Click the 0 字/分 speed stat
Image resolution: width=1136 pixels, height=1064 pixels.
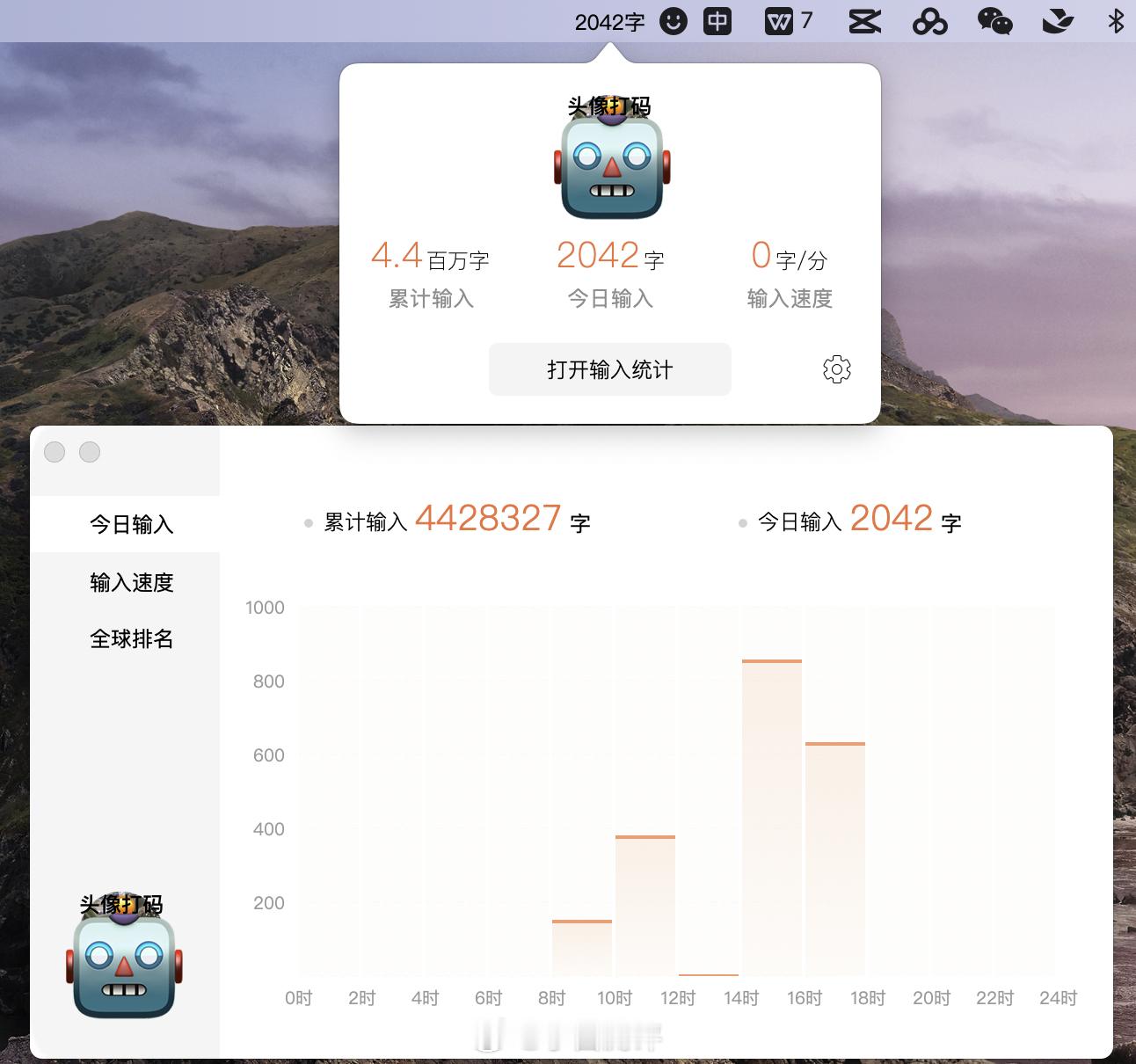coord(789,257)
